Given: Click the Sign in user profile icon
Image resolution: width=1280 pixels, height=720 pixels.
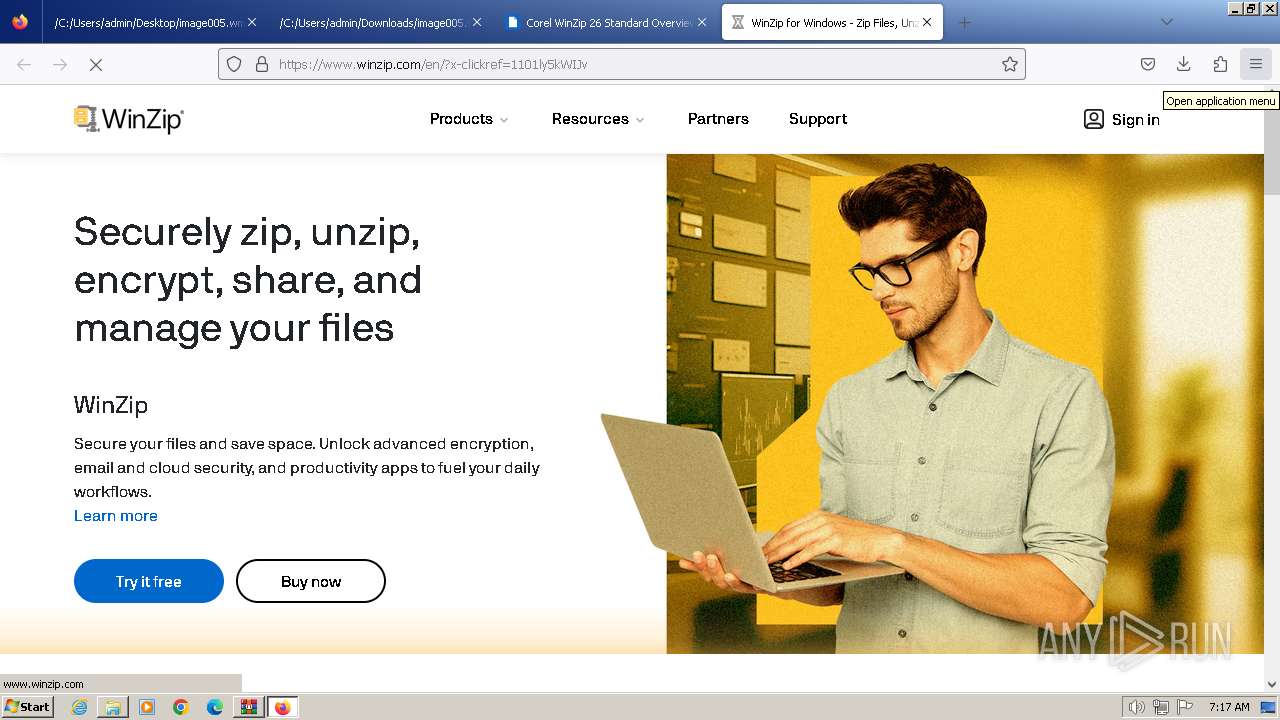Looking at the screenshot, I should pyautogui.click(x=1094, y=119).
